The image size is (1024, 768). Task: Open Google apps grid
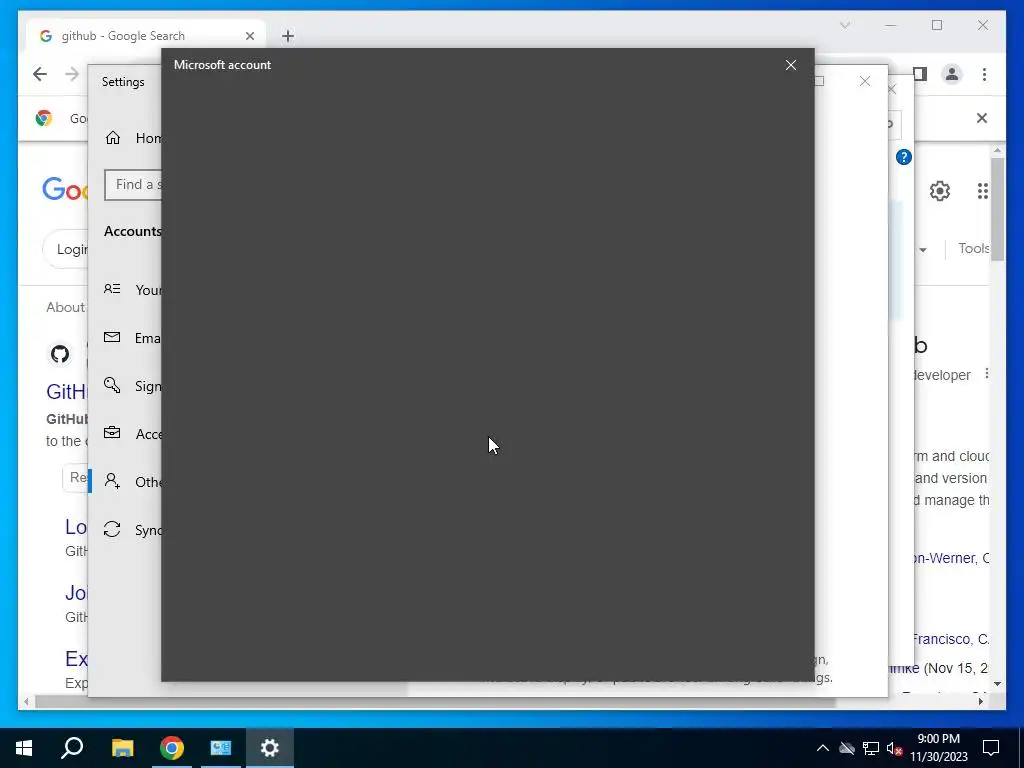(982, 191)
